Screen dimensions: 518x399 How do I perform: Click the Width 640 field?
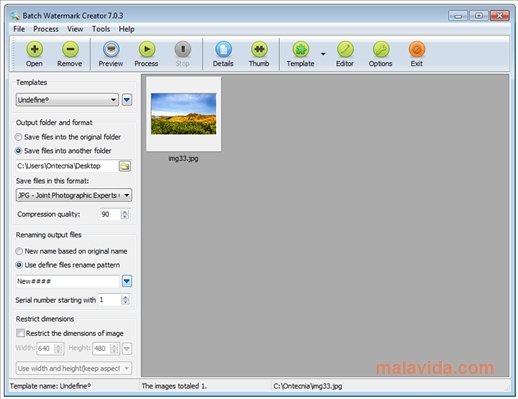point(46,349)
